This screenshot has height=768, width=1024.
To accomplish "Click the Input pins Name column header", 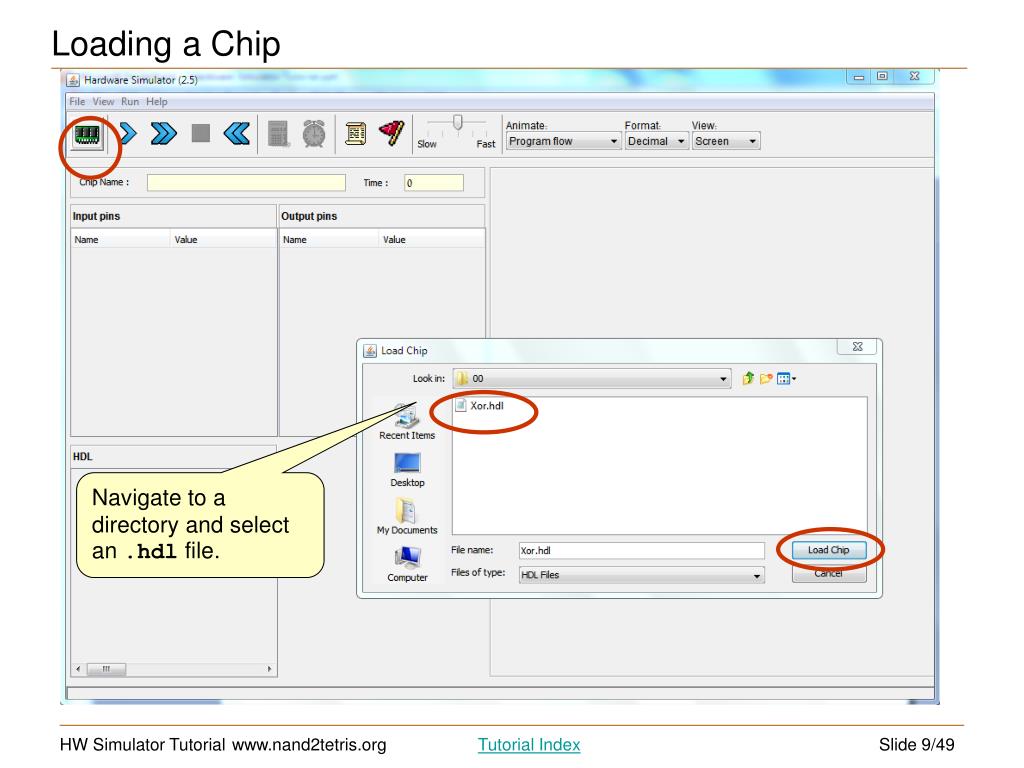I will [121, 240].
